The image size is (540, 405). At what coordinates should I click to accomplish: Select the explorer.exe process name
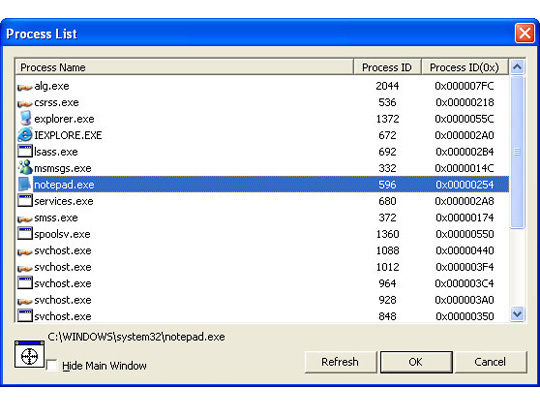64,119
